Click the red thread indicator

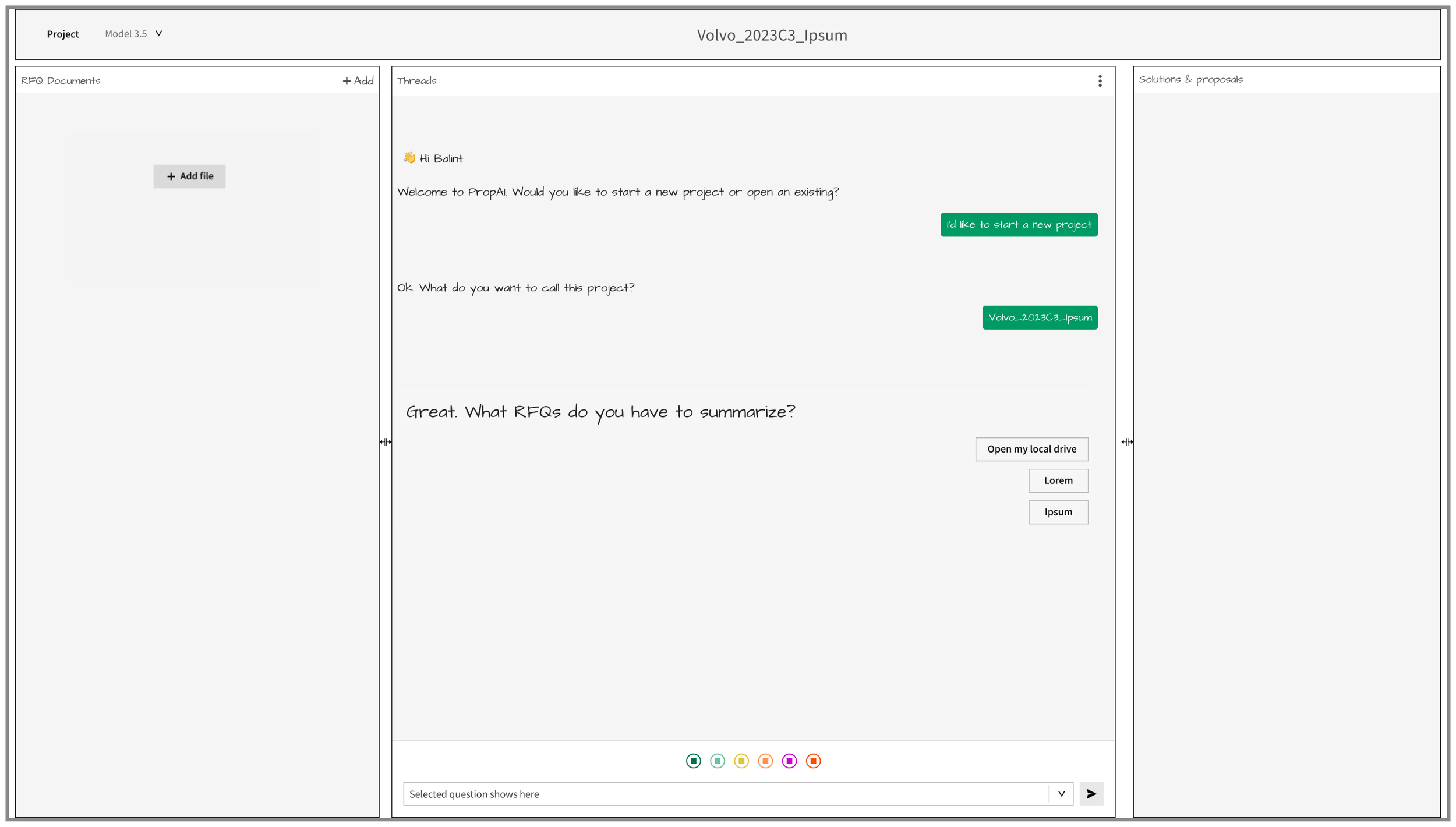(x=813, y=761)
